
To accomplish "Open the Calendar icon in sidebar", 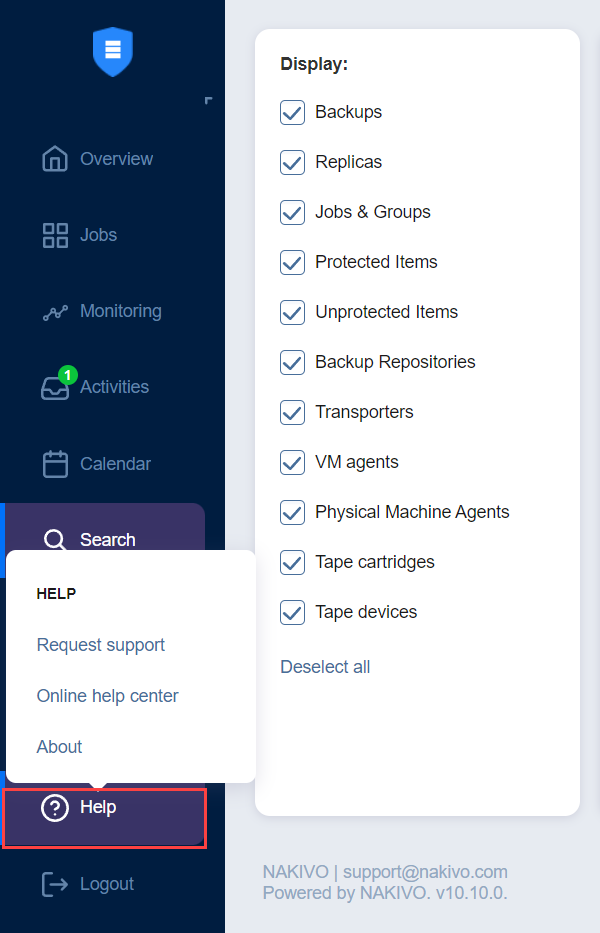I will tap(55, 464).
